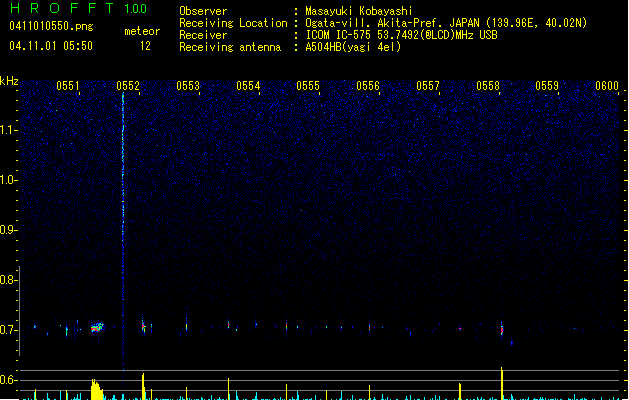Click the 0.6 kHz axis label
Viewport: 629px width, 400px height.
tap(8, 380)
